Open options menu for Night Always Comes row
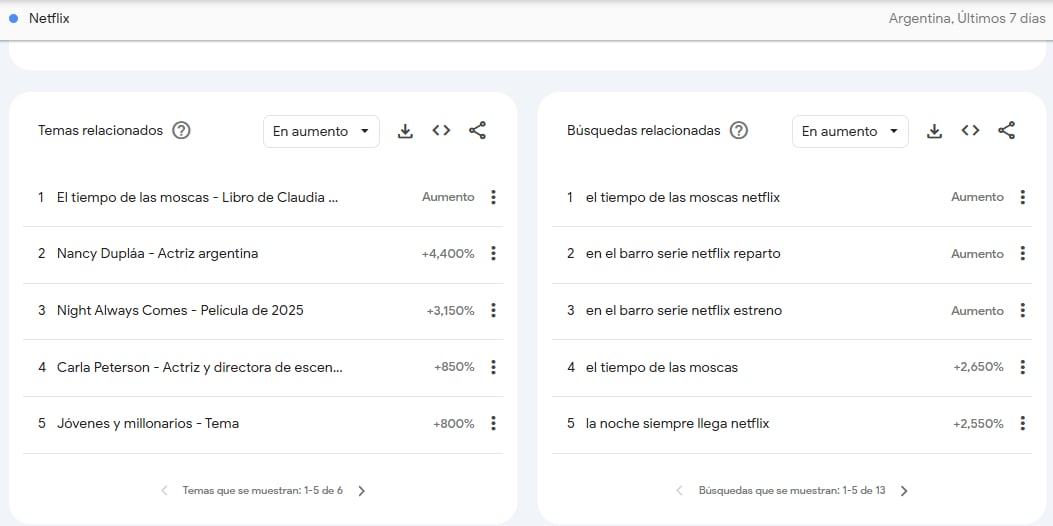Viewport: 1053px width, 526px height. pyautogui.click(x=494, y=310)
